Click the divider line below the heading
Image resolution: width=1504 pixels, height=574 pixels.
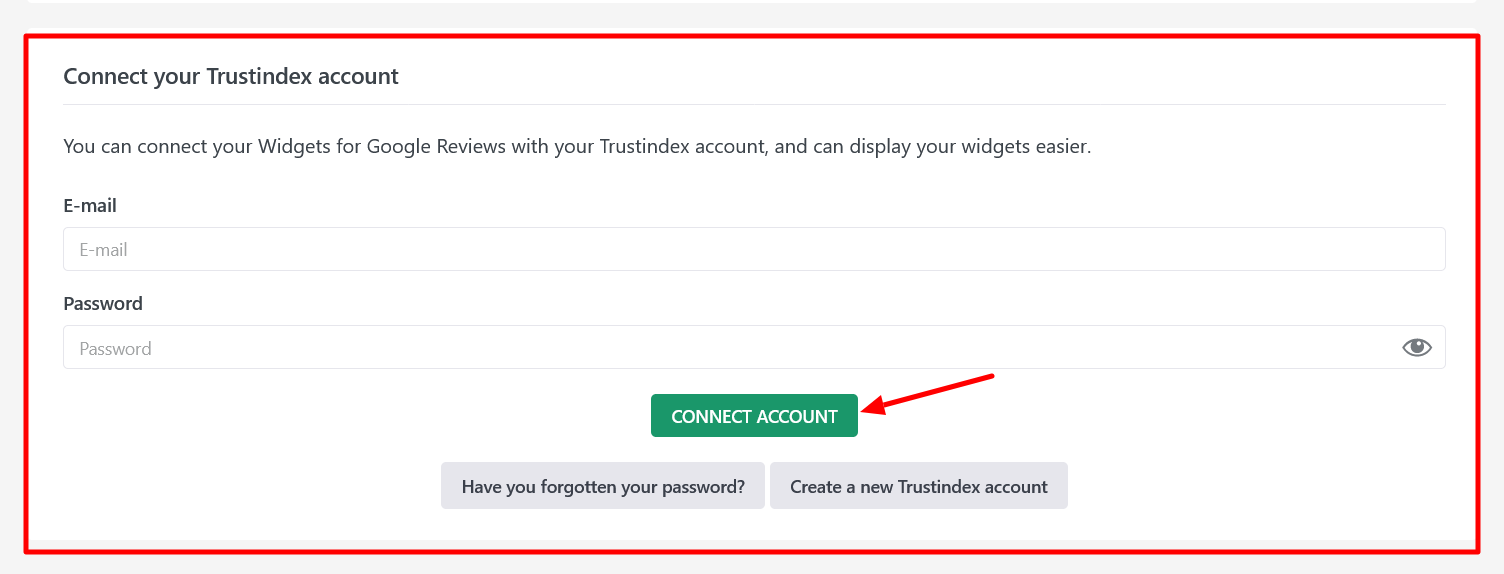[754, 104]
